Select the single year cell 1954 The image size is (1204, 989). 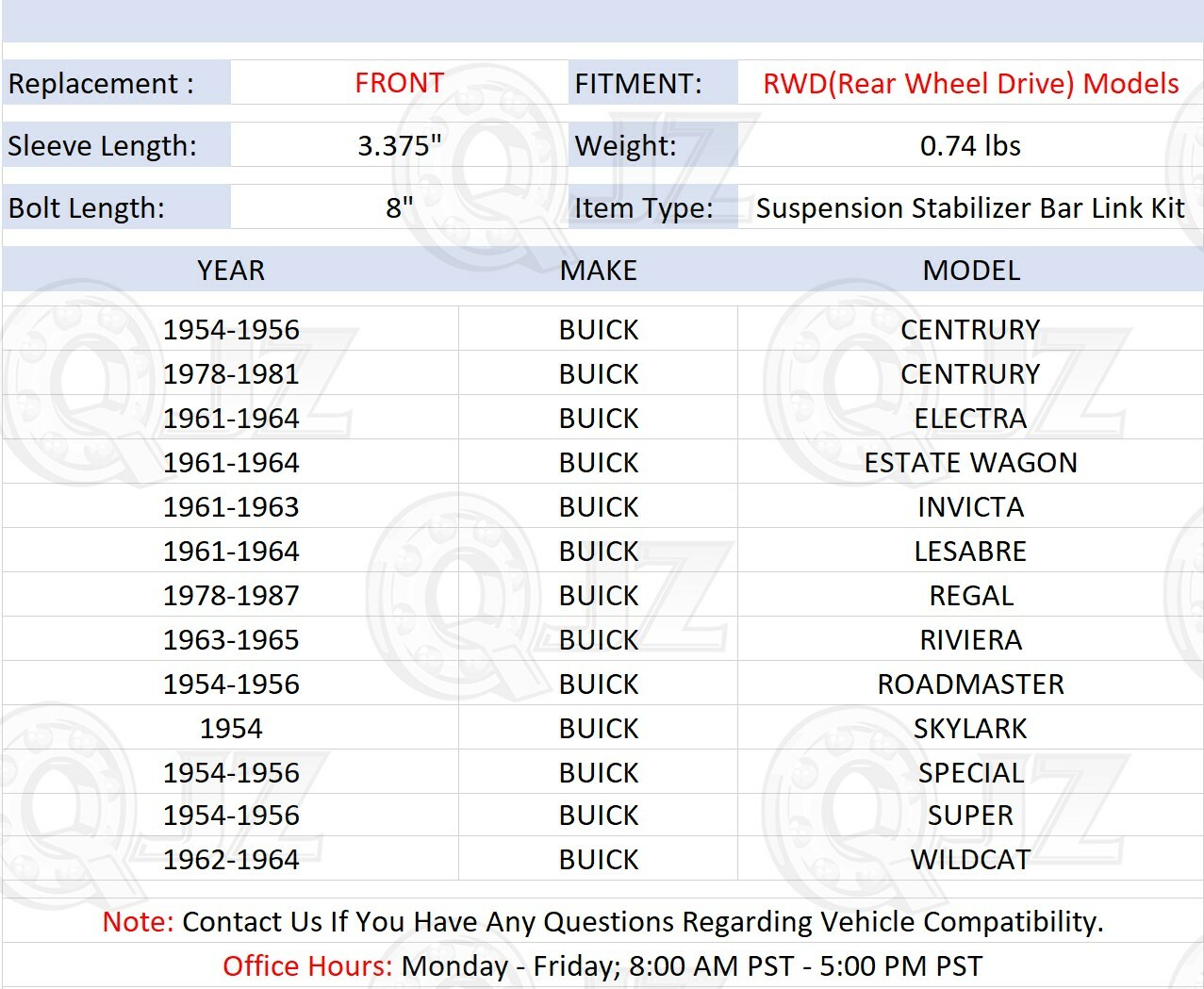click(x=231, y=728)
